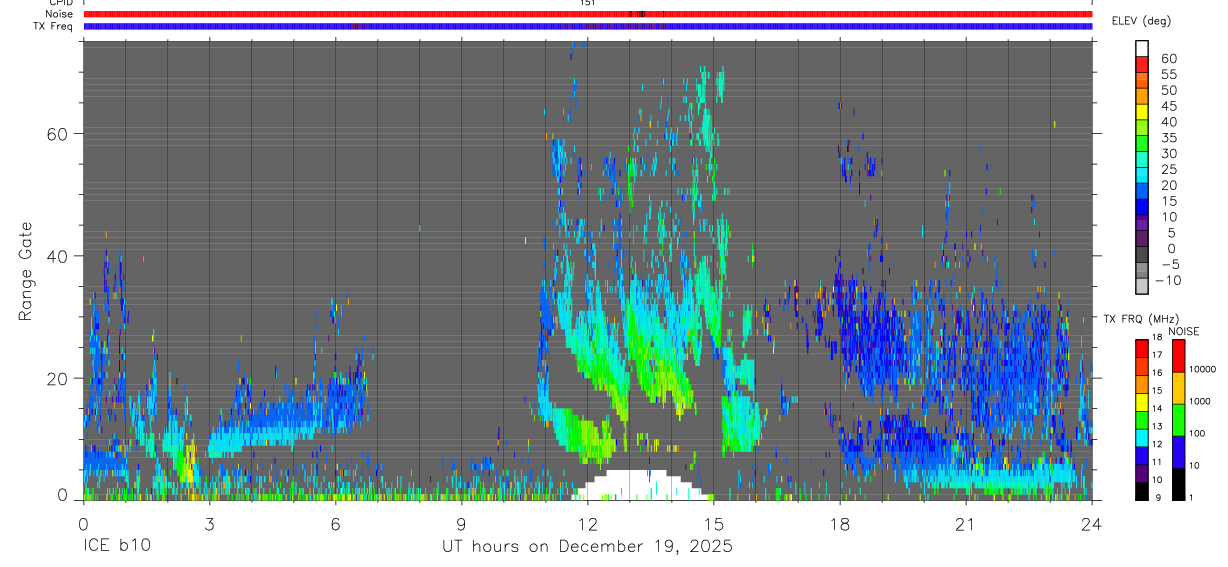Click the 24 UT hour tick label

click(1091, 524)
